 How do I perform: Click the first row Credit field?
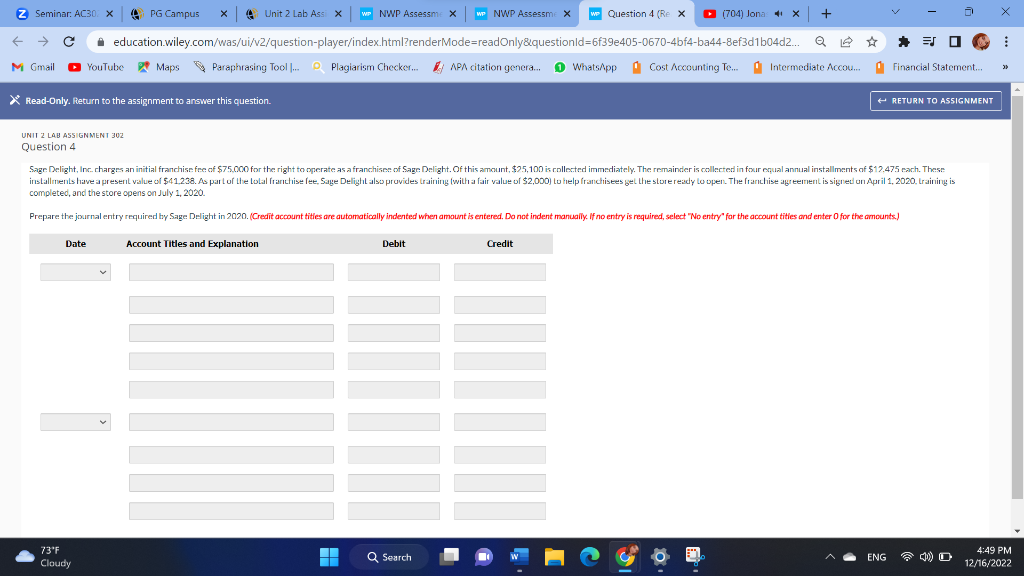[500, 272]
